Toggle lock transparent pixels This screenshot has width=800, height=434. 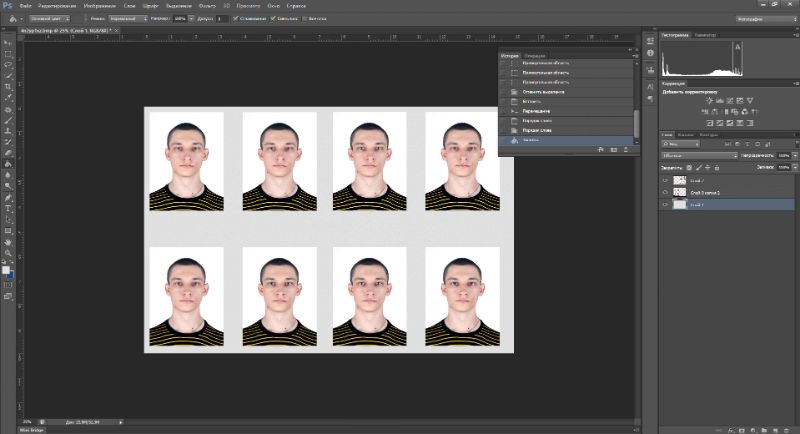pyautogui.click(x=689, y=167)
